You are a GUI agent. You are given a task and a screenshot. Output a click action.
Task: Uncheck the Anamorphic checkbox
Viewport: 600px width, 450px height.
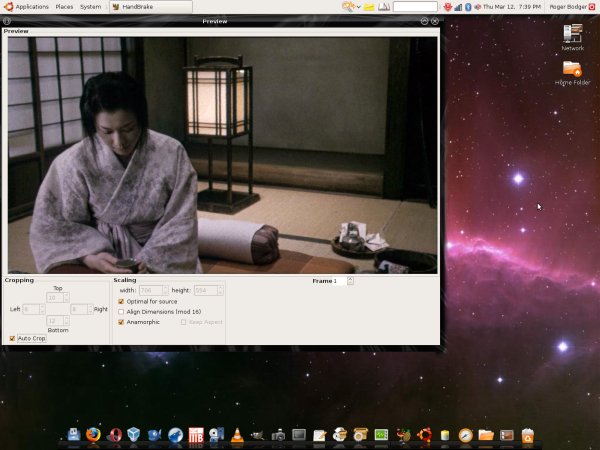pyautogui.click(x=121, y=322)
